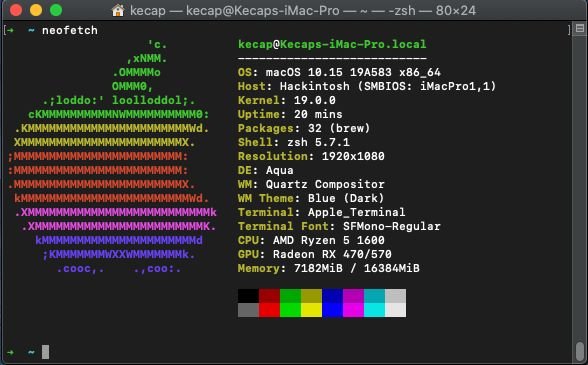This screenshot has height=365, width=588.
Task: Click the bright magenta color block
Action: (x=353, y=310)
